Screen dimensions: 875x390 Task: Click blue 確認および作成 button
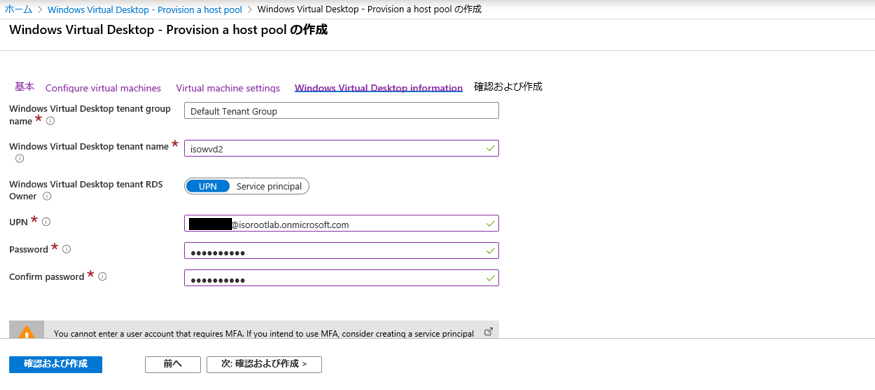point(56,364)
